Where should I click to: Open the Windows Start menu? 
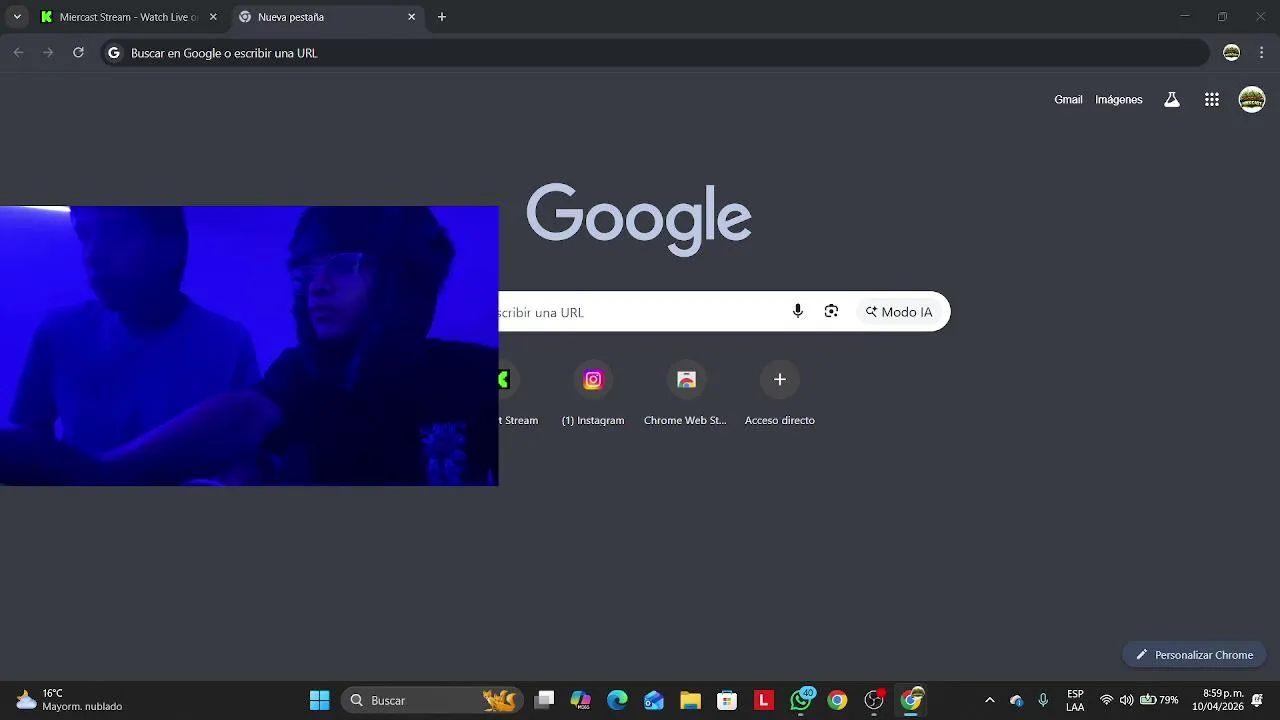320,700
